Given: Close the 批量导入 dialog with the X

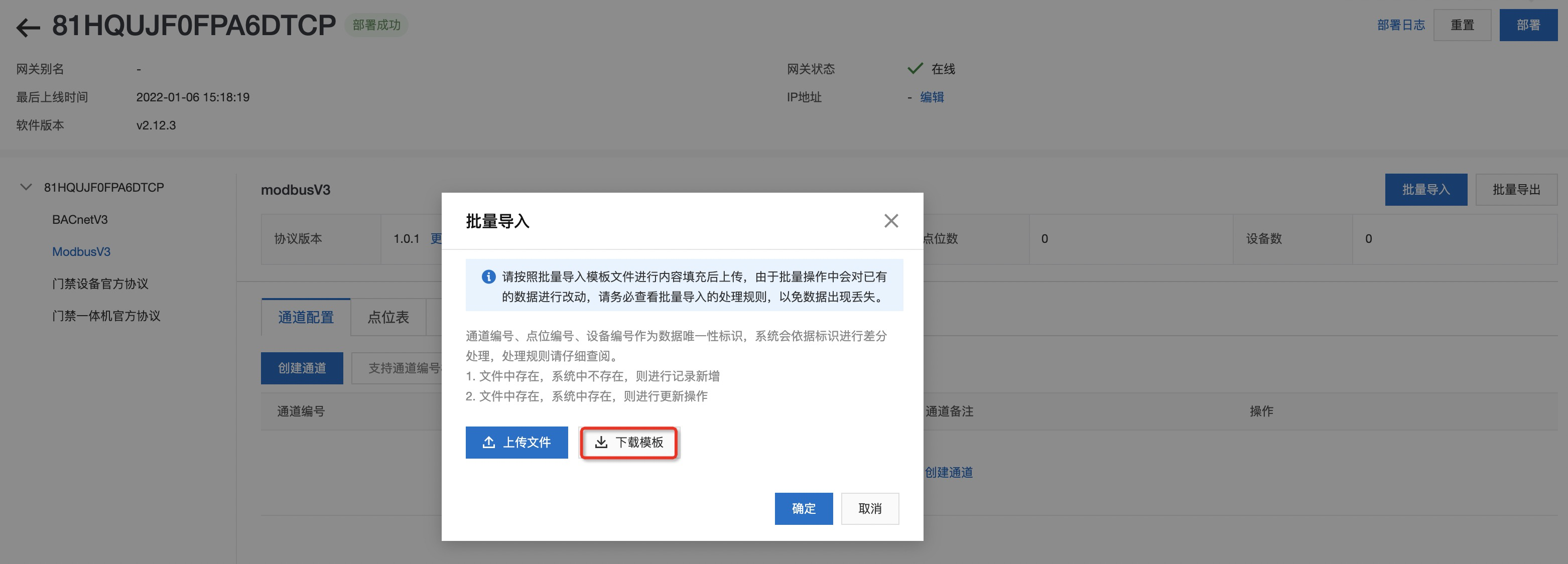Looking at the screenshot, I should coord(890,221).
